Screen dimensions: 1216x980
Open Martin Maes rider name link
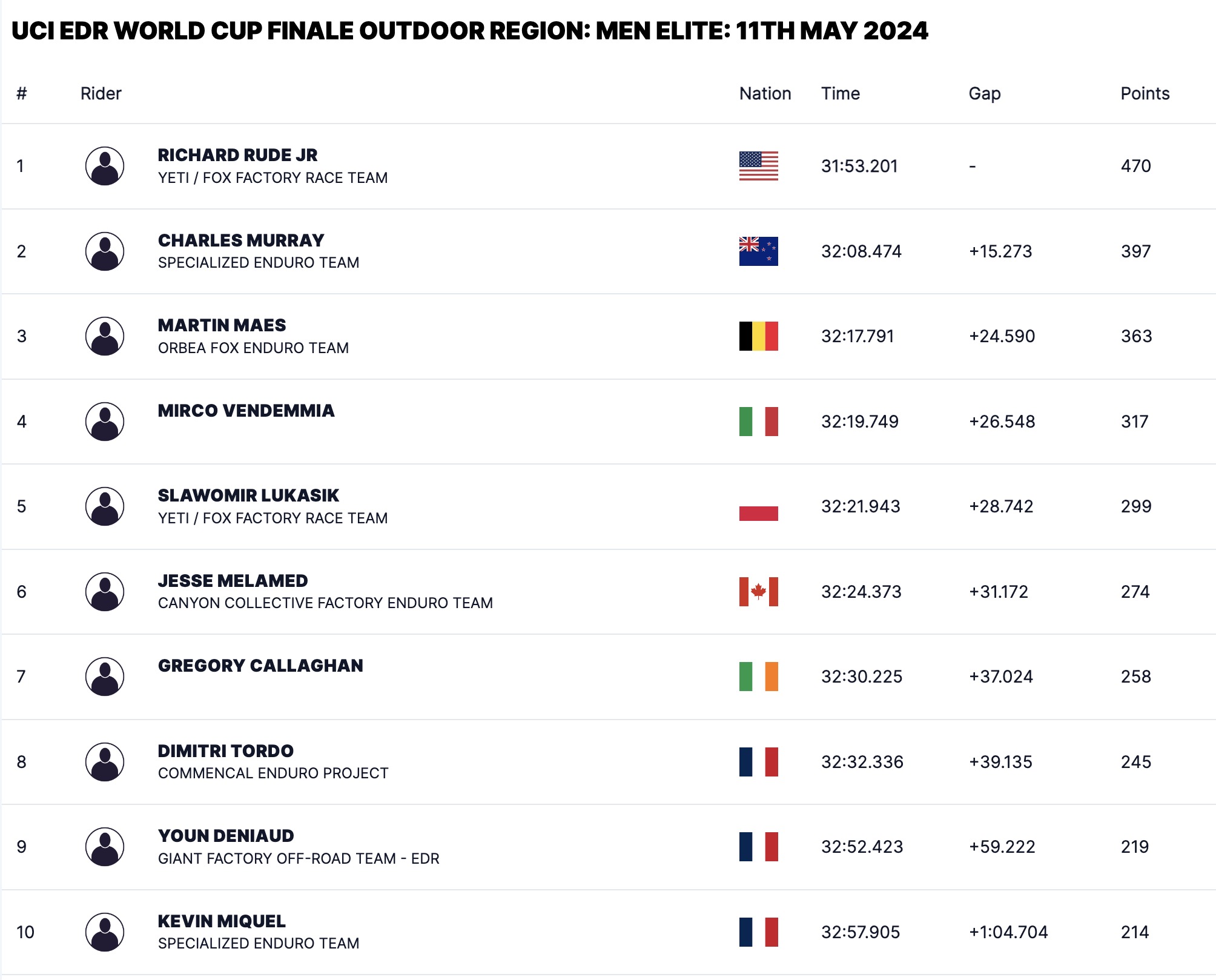(x=222, y=325)
